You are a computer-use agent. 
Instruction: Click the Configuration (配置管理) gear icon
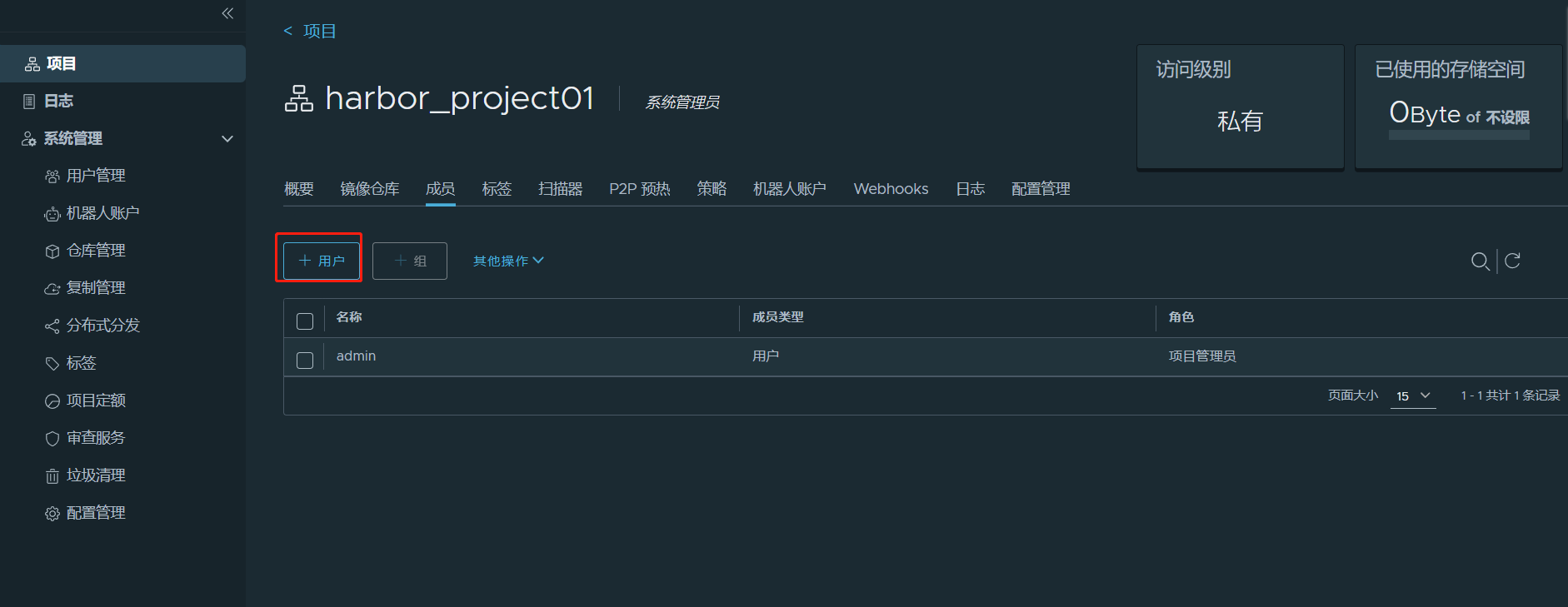(x=52, y=514)
